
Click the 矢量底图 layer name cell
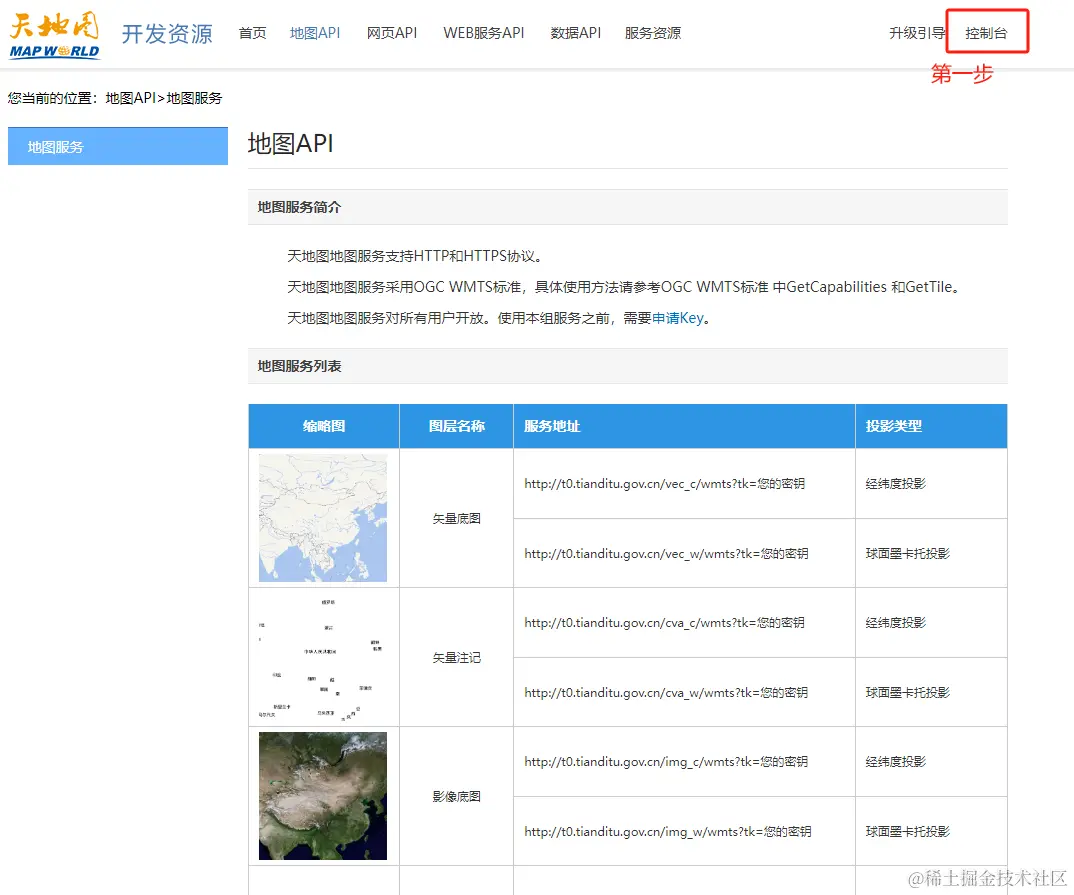(x=456, y=518)
